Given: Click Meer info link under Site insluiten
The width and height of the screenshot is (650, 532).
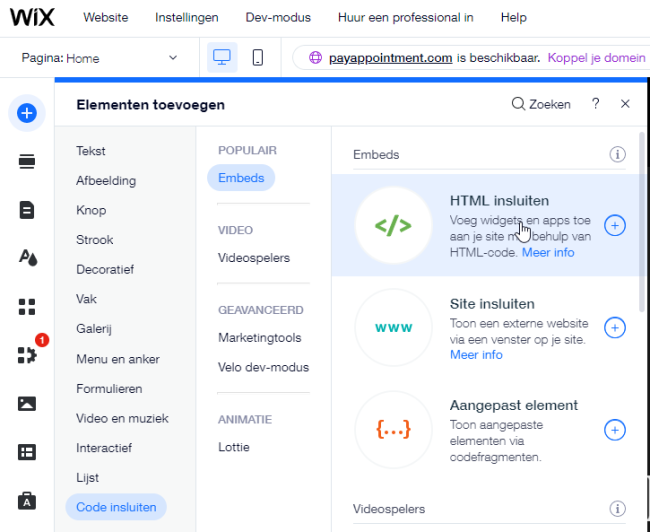Looking at the screenshot, I should point(476,355).
